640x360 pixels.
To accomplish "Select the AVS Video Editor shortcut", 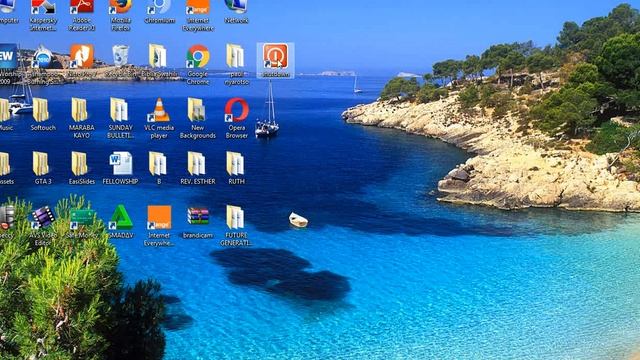I will click(43, 226).
